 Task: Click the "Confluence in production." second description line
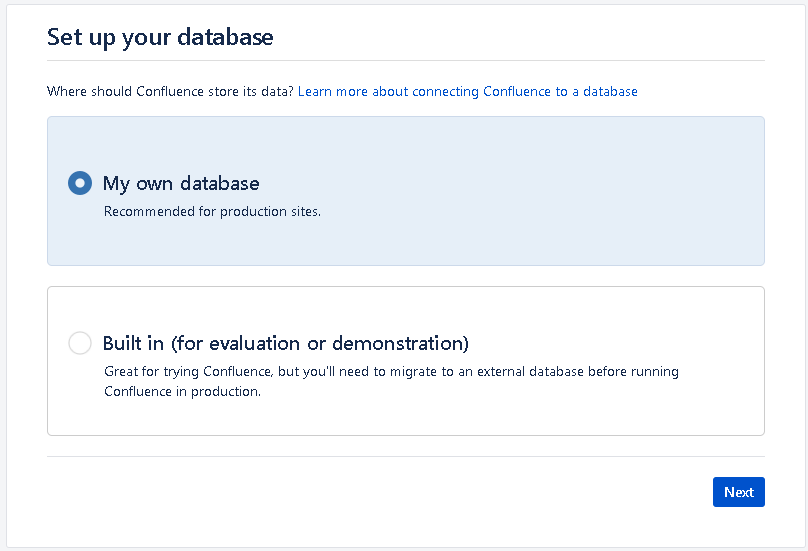tap(182, 391)
